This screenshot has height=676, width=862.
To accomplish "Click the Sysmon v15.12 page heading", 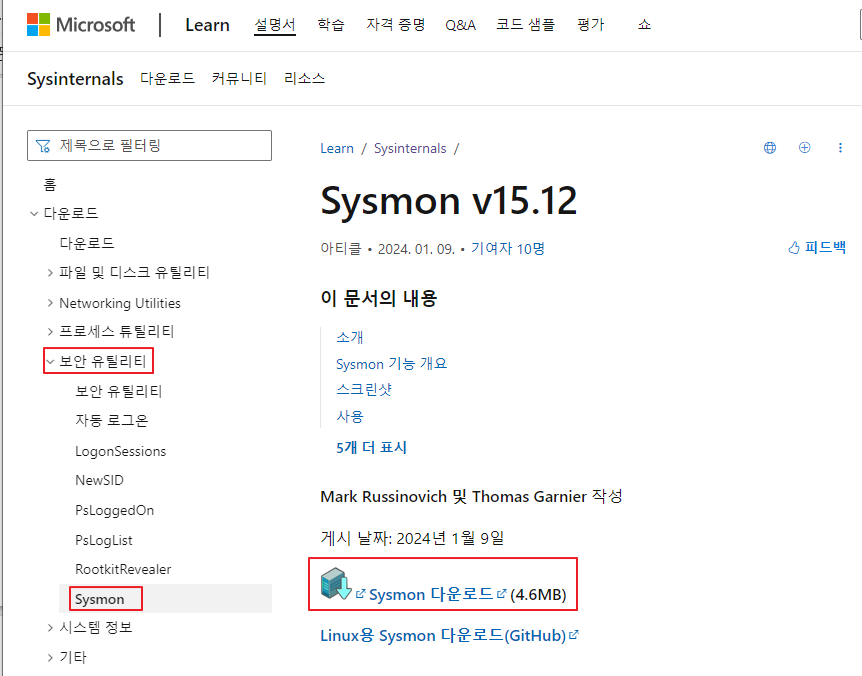I will 449,200.
